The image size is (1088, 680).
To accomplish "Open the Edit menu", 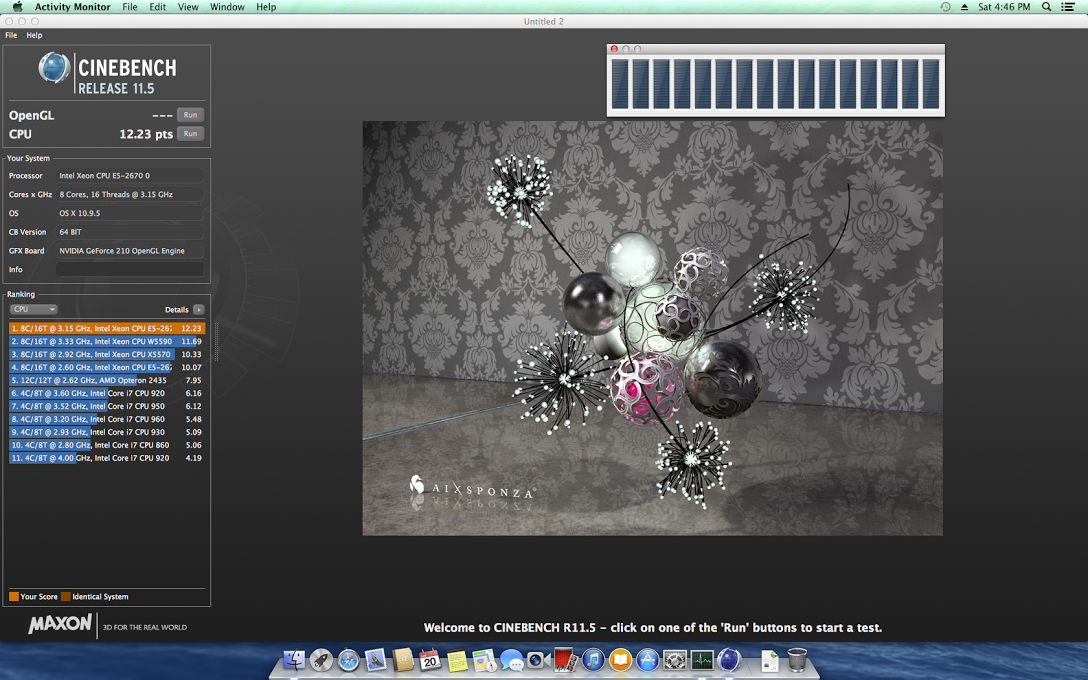I will [x=158, y=6].
